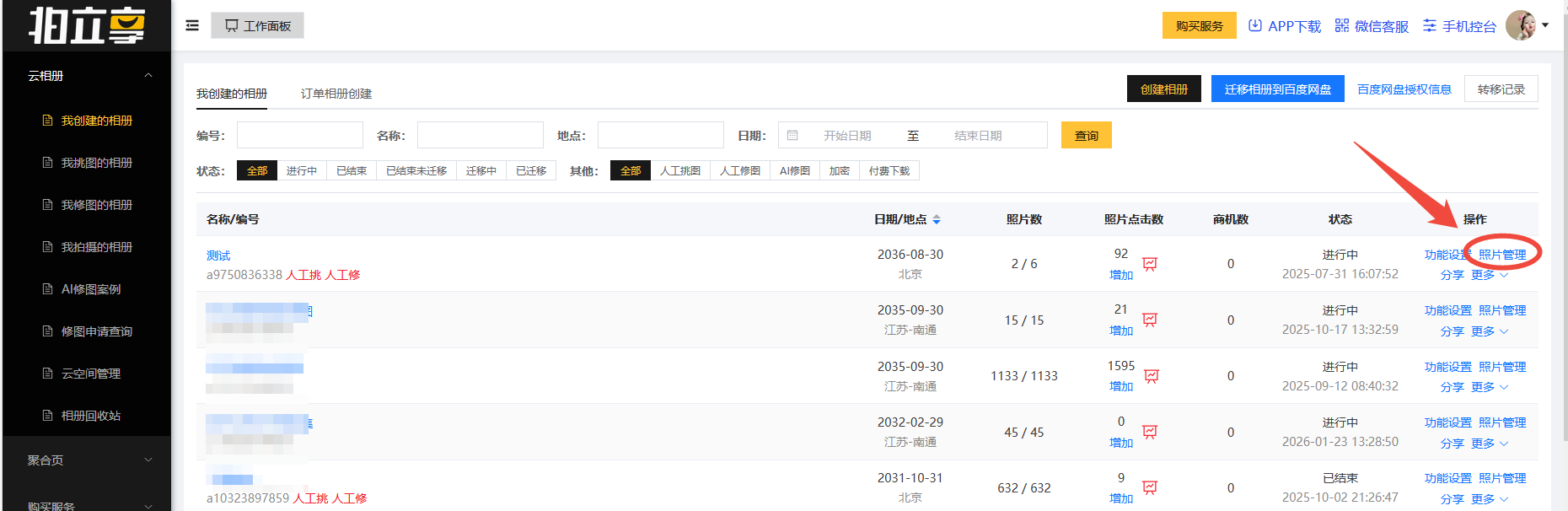Screen dimensions: 1568x511
Task: Open 我挑图的相册 in sidebar
Action: [96, 163]
